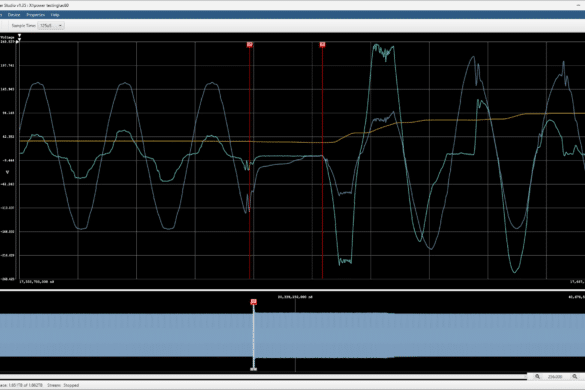The image size is (585, 390).
Task: Click the V unit label on the axis
Action: [x=7, y=172]
